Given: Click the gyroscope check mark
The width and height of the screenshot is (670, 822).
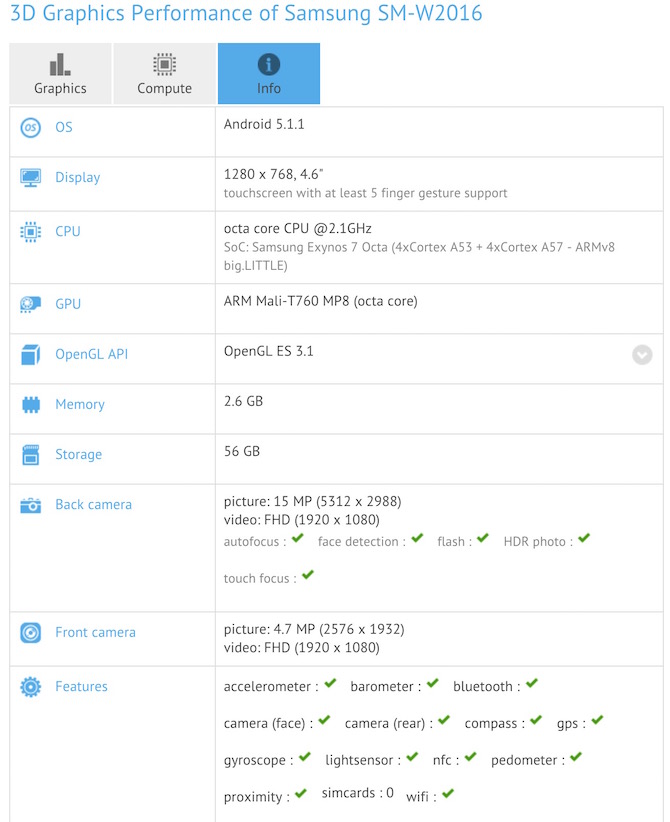Looking at the screenshot, I should tap(305, 757).
